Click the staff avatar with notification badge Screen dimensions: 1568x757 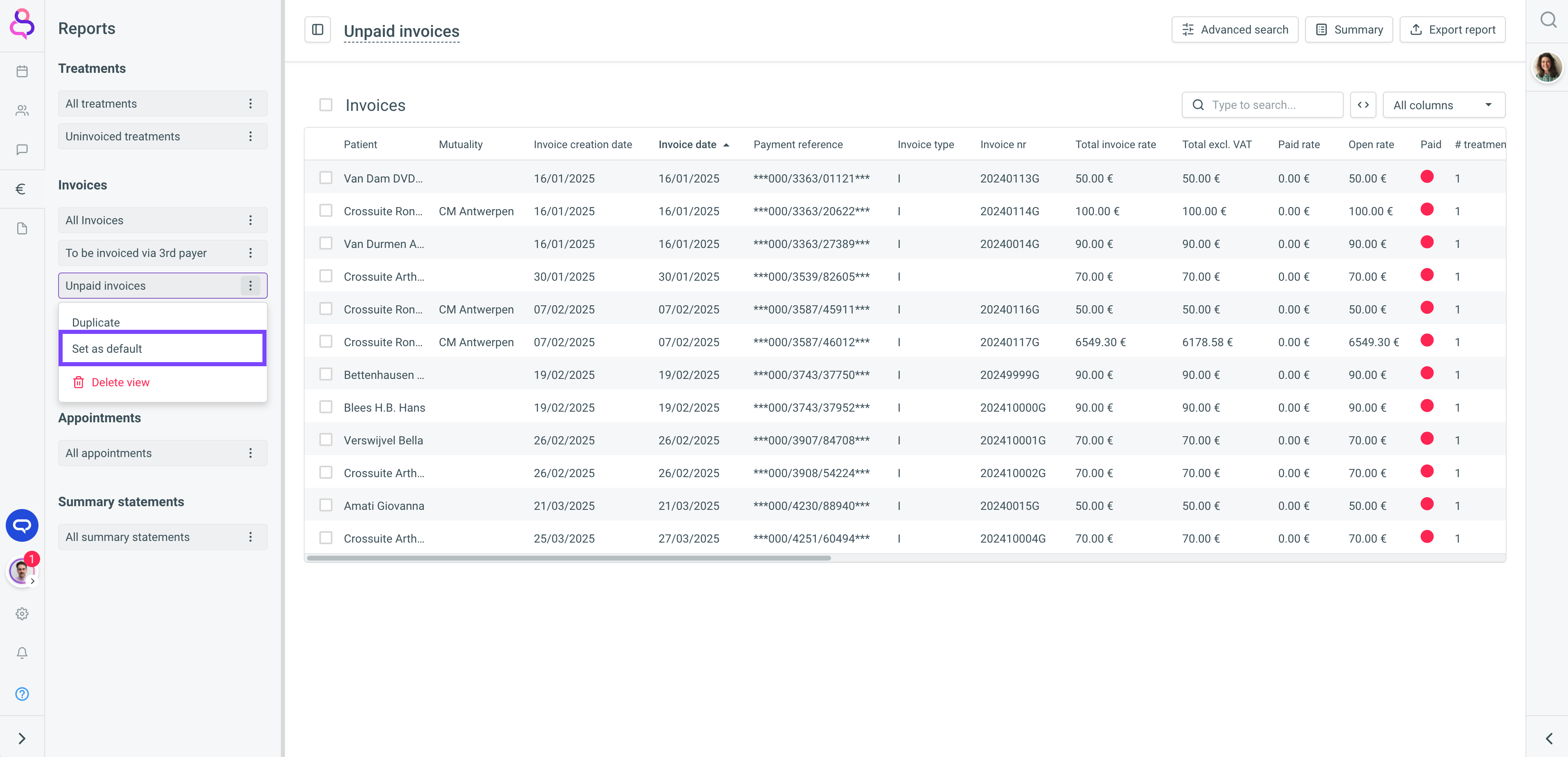click(22, 571)
